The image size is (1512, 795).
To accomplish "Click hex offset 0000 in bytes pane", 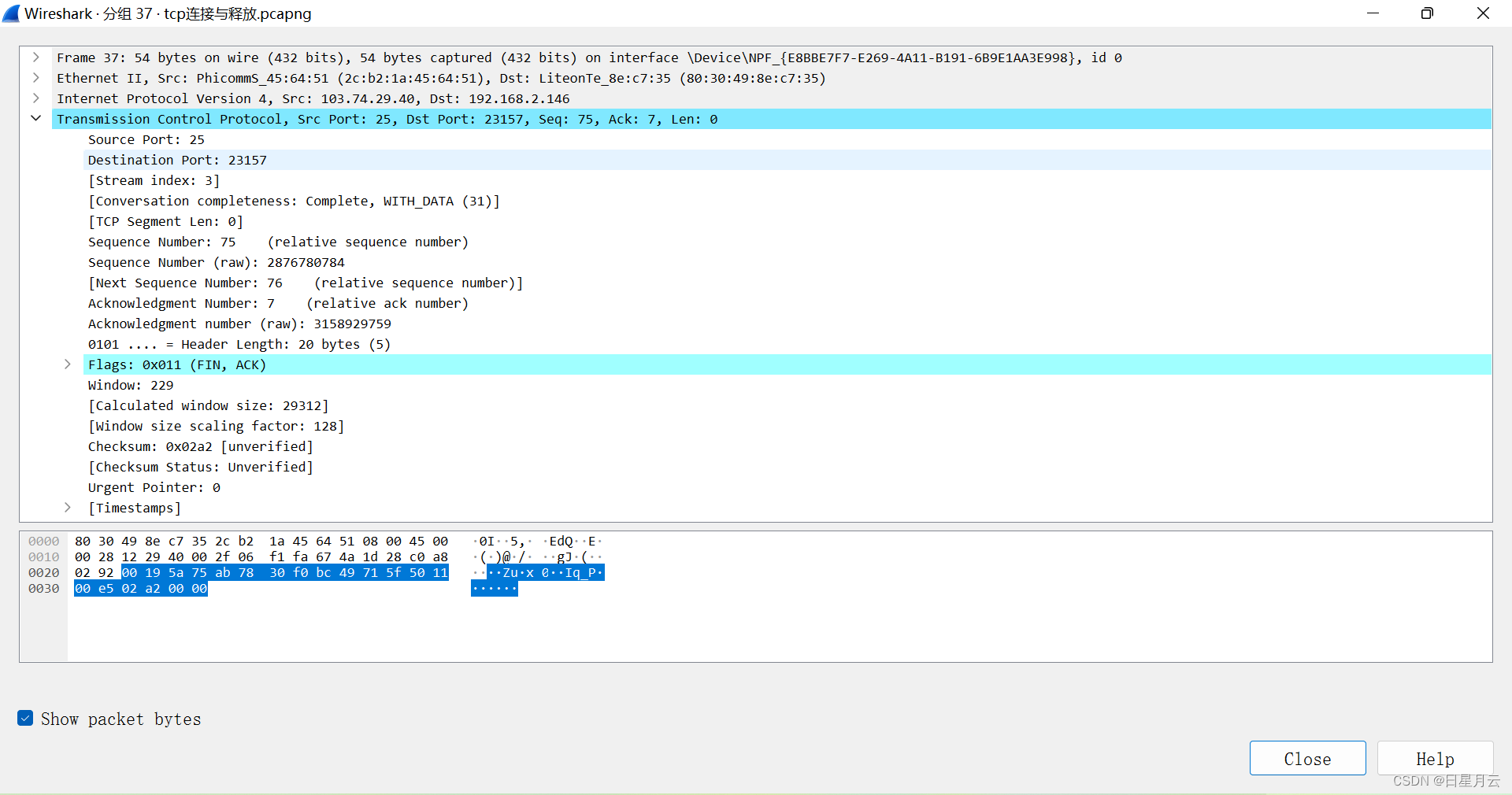I will pos(44,541).
